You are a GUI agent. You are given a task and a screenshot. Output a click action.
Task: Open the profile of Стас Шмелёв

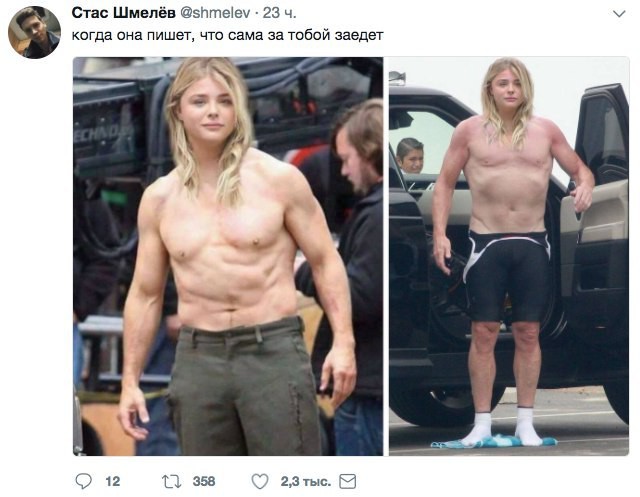pos(123,13)
